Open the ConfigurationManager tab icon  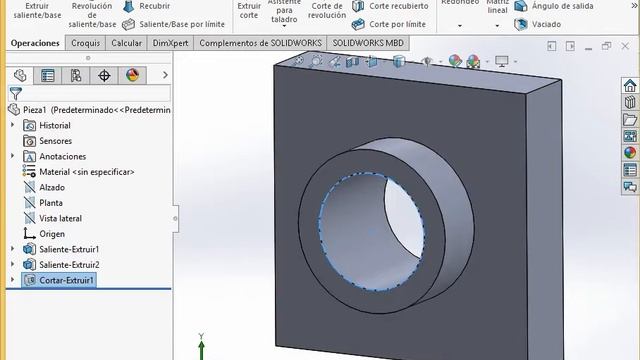[76, 76]
